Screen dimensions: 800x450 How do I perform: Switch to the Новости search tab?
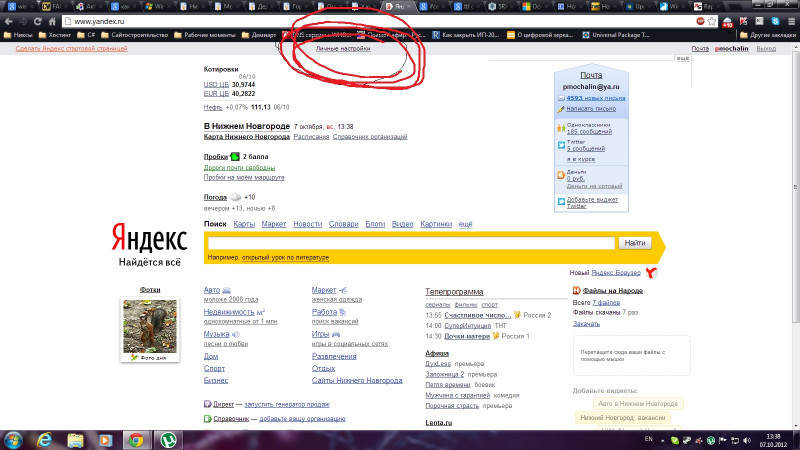pyautogui.click(x=308, y=224)
